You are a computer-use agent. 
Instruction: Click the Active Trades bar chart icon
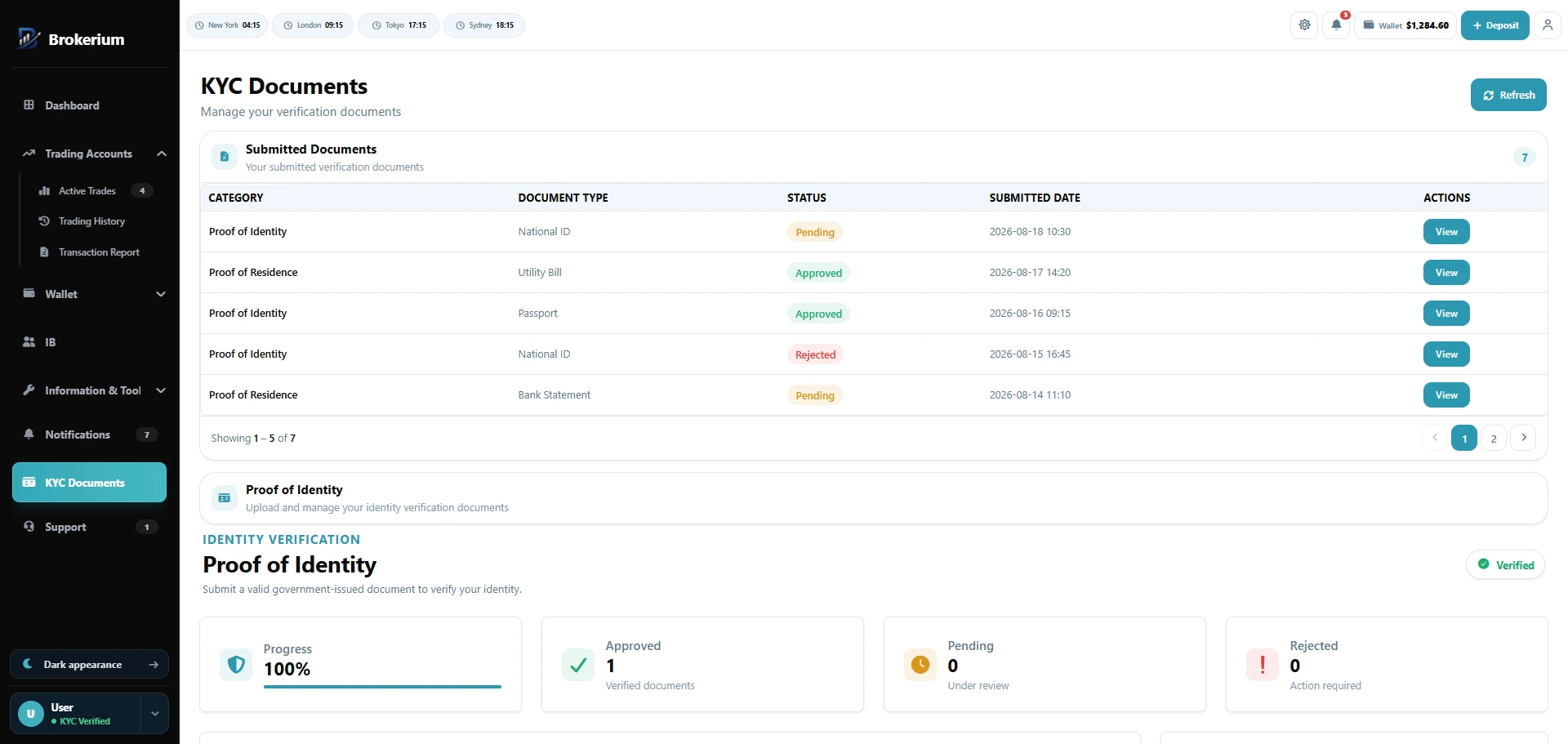click(45, 191)
